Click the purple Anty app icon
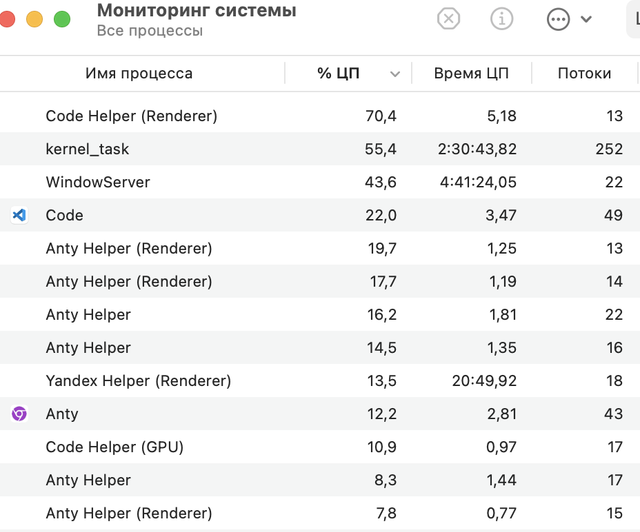 [x=19, y=414]
